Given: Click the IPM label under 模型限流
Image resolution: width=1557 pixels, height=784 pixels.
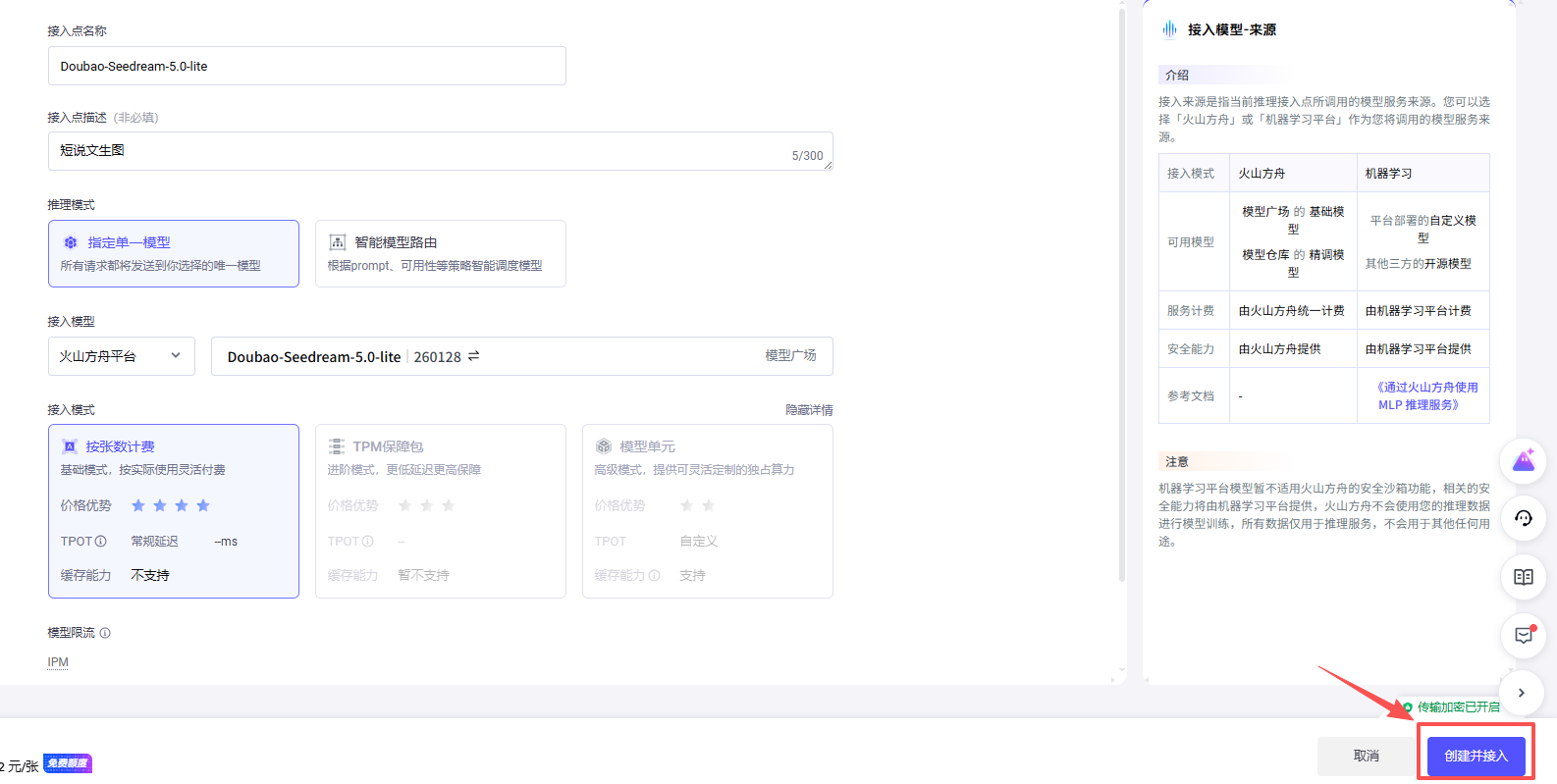Looking at the screenshot, I should click(x=58, y=662).
